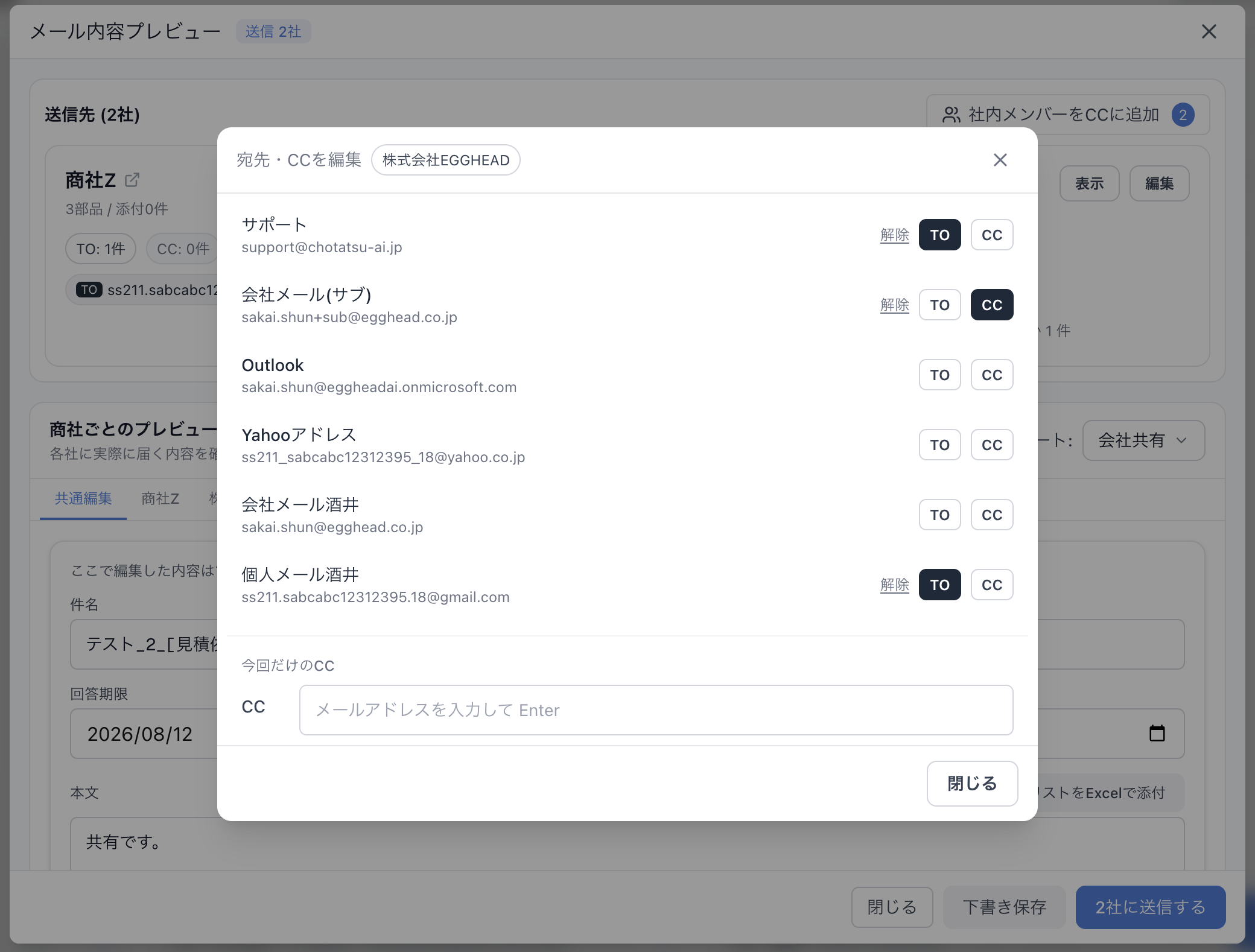Close the メール内容プレビュー window with X
Screen dimensions: 1255x952
coord(1209,31)
